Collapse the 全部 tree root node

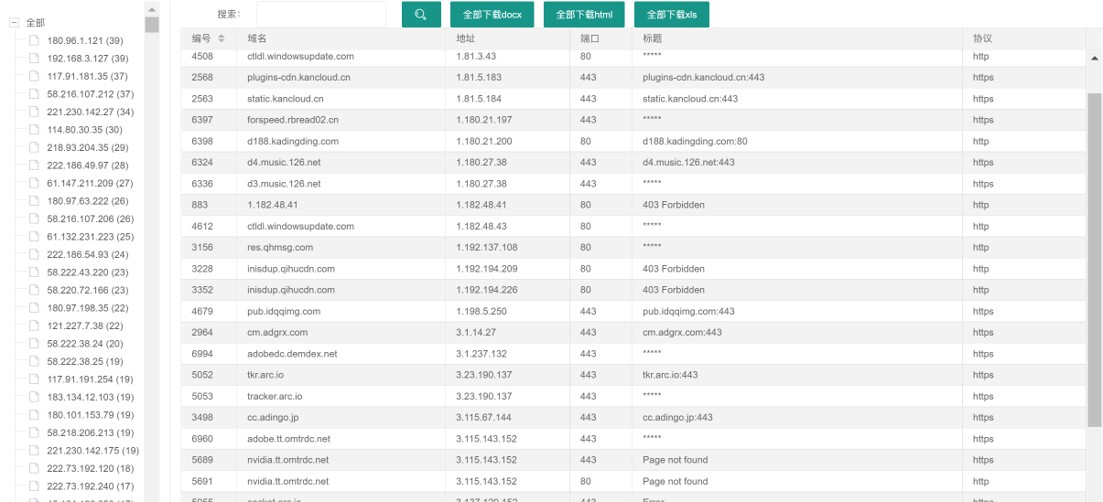coord(14,23)
